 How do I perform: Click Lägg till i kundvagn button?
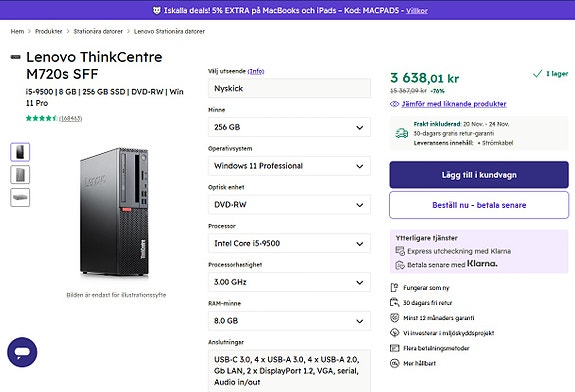(479, 175)
